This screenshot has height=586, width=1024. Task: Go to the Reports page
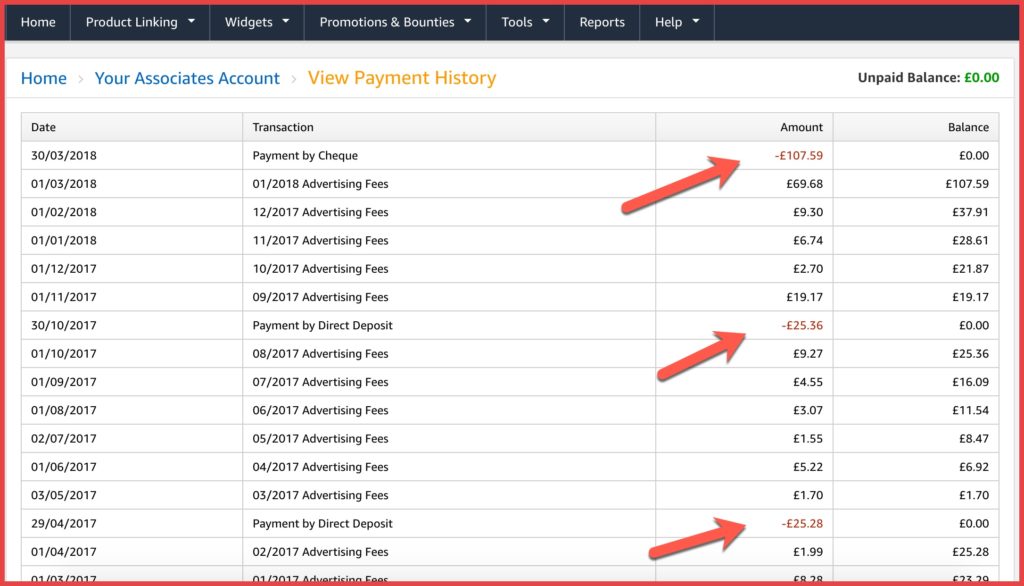(x=601, y=22)
